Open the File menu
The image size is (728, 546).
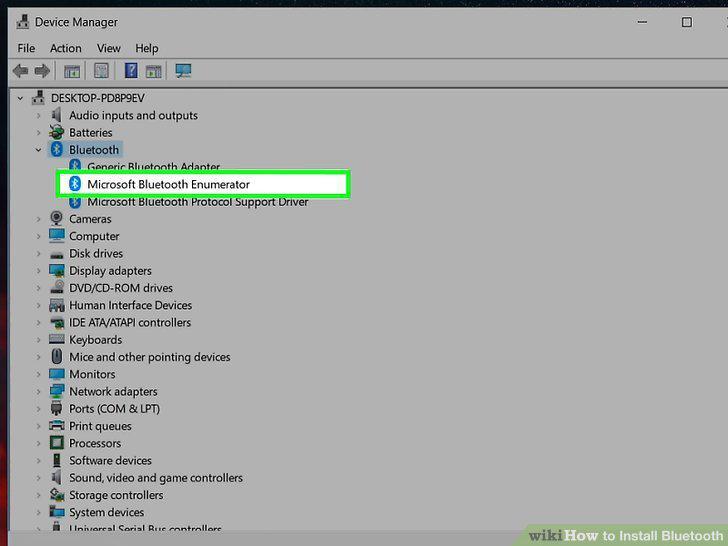[x=26, y=48]
